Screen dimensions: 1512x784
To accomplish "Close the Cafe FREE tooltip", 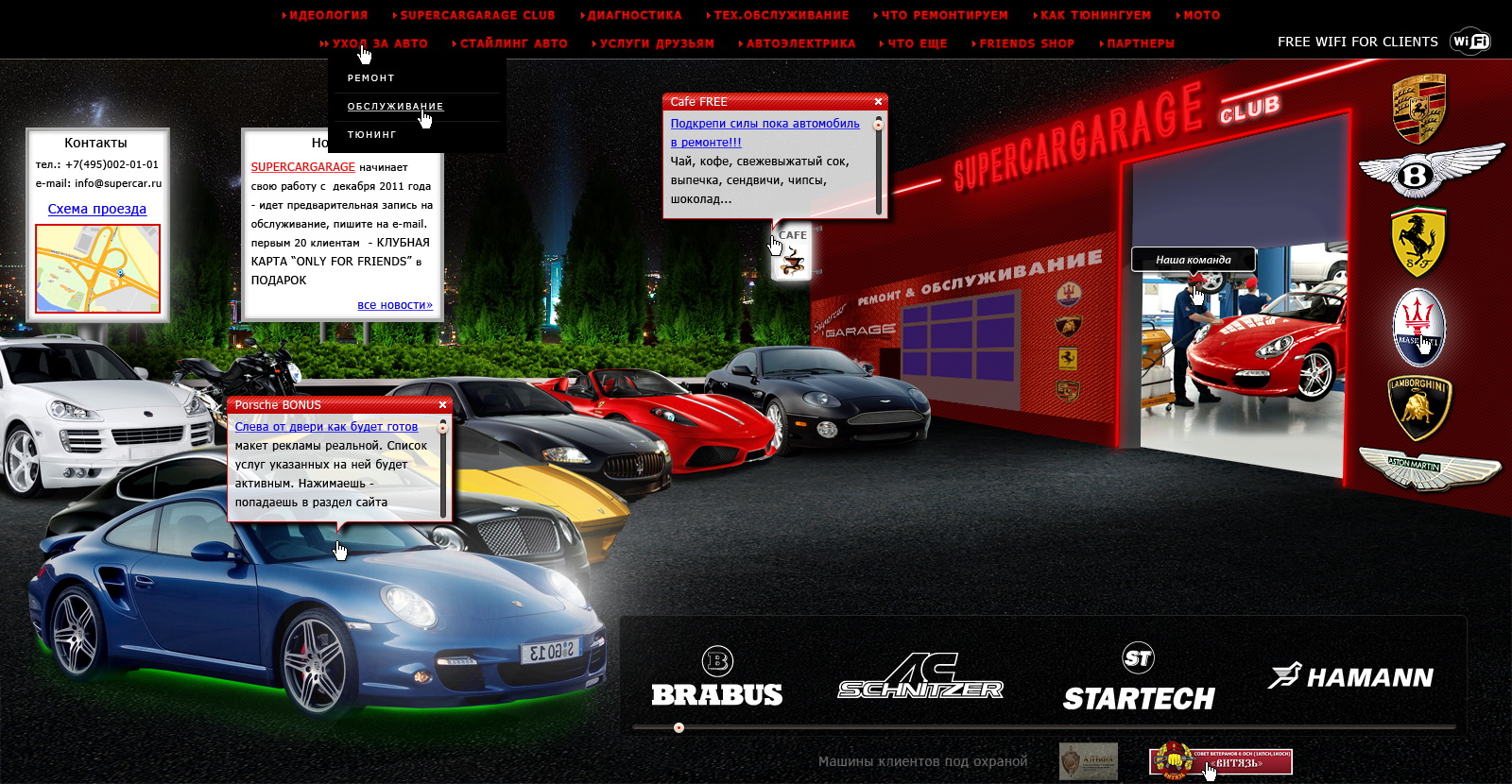I will 878,101.
